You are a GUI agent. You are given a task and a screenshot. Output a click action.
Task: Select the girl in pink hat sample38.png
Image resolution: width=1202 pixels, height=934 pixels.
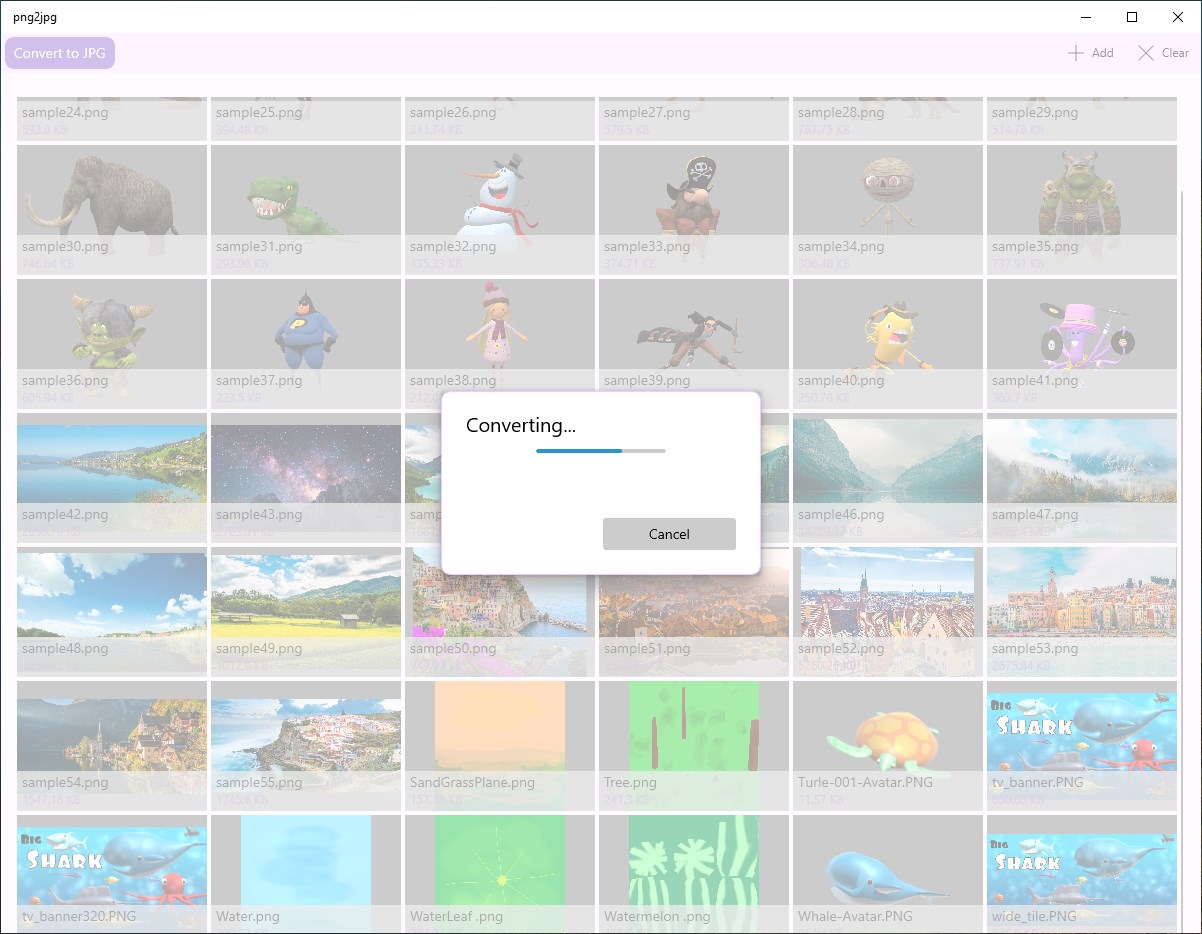(500, 343)
